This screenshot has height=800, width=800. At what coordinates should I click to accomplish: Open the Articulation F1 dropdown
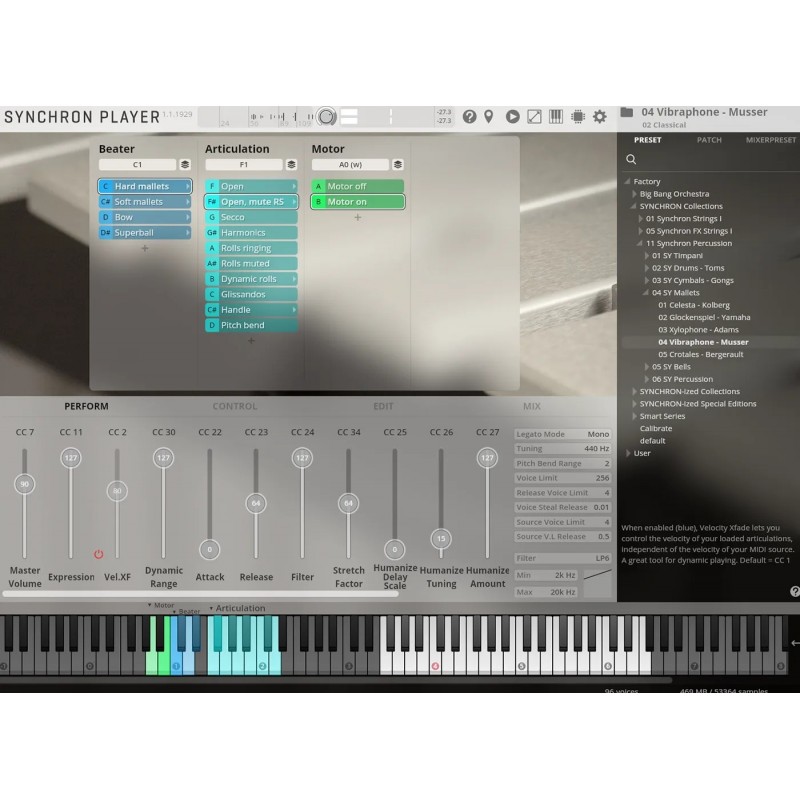[x=246, y=163]
